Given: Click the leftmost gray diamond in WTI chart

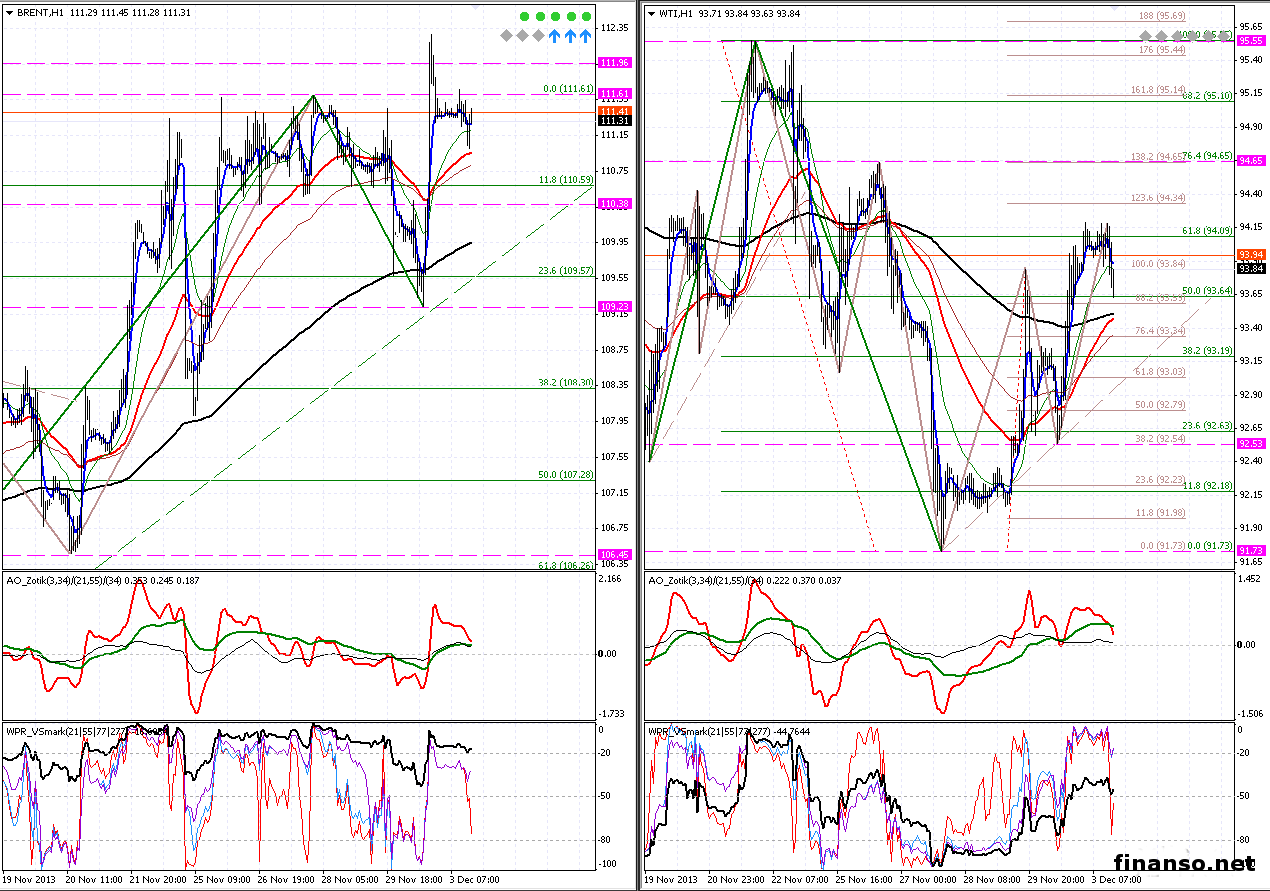Looking at the screenshot, I should pyautogui.click(x=1146, y=36).
